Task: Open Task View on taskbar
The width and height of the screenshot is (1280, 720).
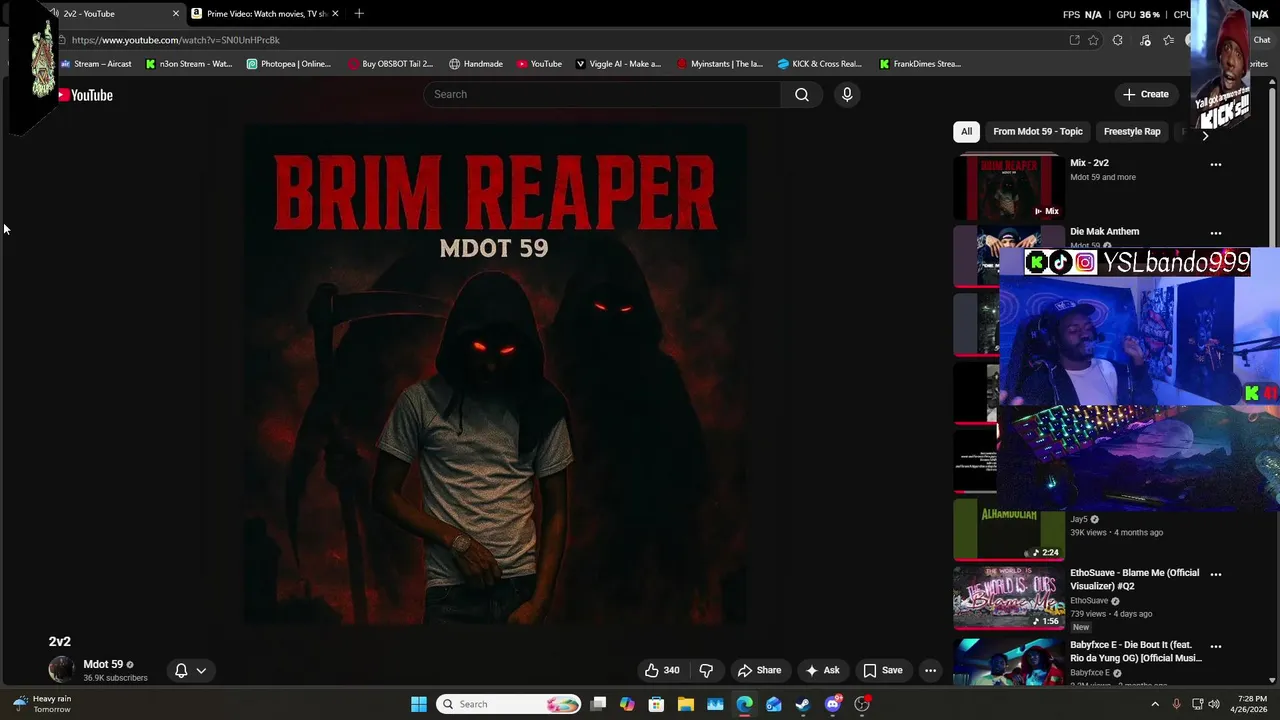Action: pos(598,704)
